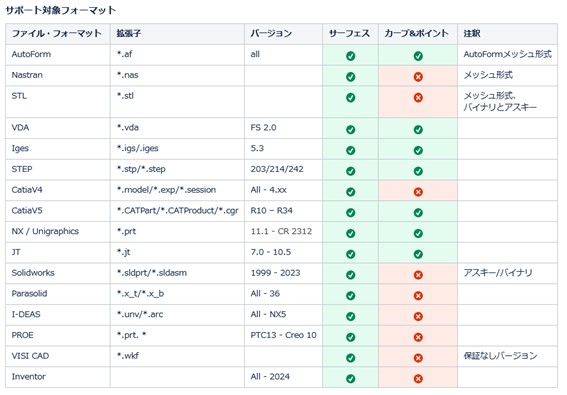Image resolution: width=567 pixels, height=395 pixels.
Task: Click the VDA curve & point checkmark icon
Action: click(418, 129)
